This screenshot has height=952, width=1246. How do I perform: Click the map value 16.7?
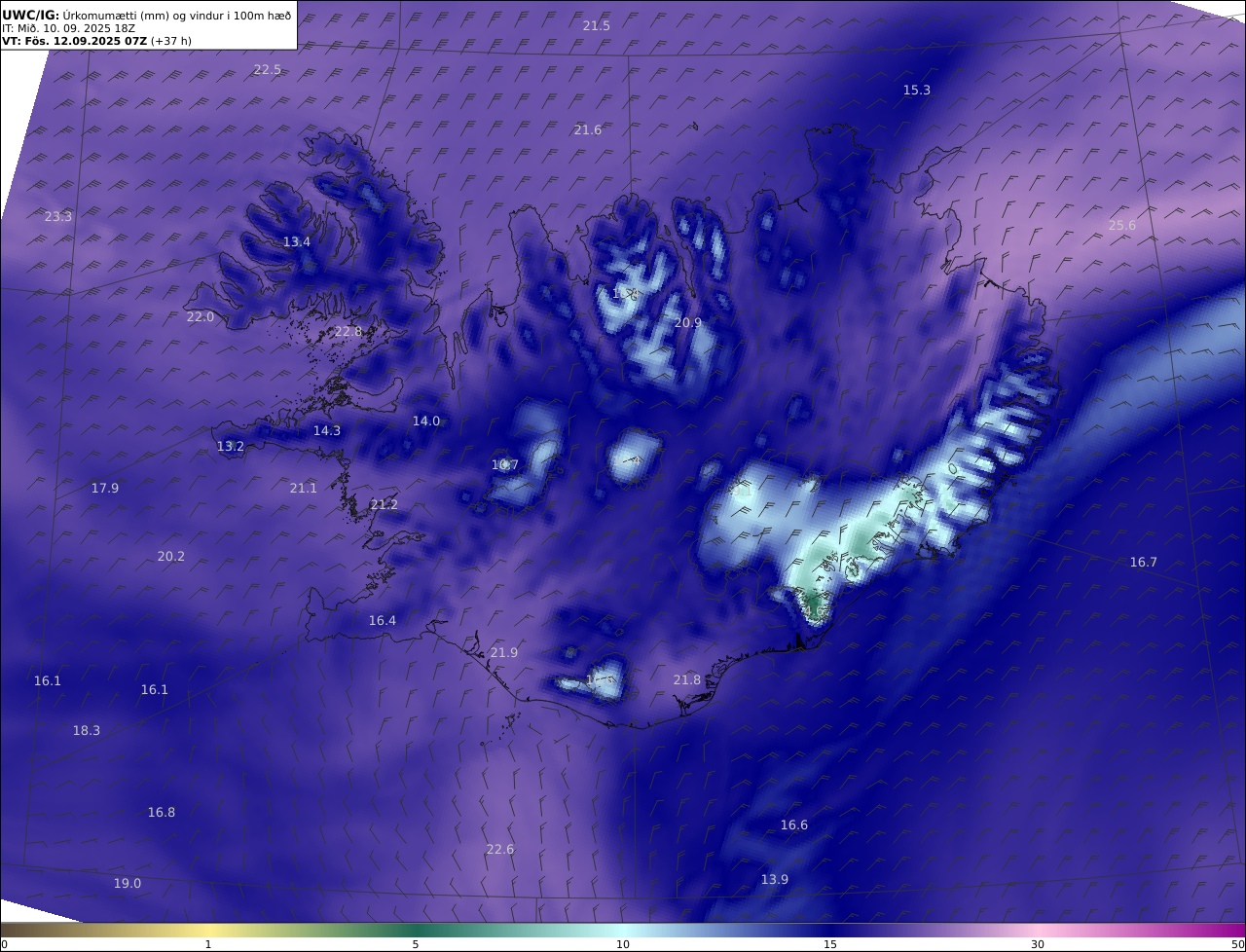[1144, 562]
